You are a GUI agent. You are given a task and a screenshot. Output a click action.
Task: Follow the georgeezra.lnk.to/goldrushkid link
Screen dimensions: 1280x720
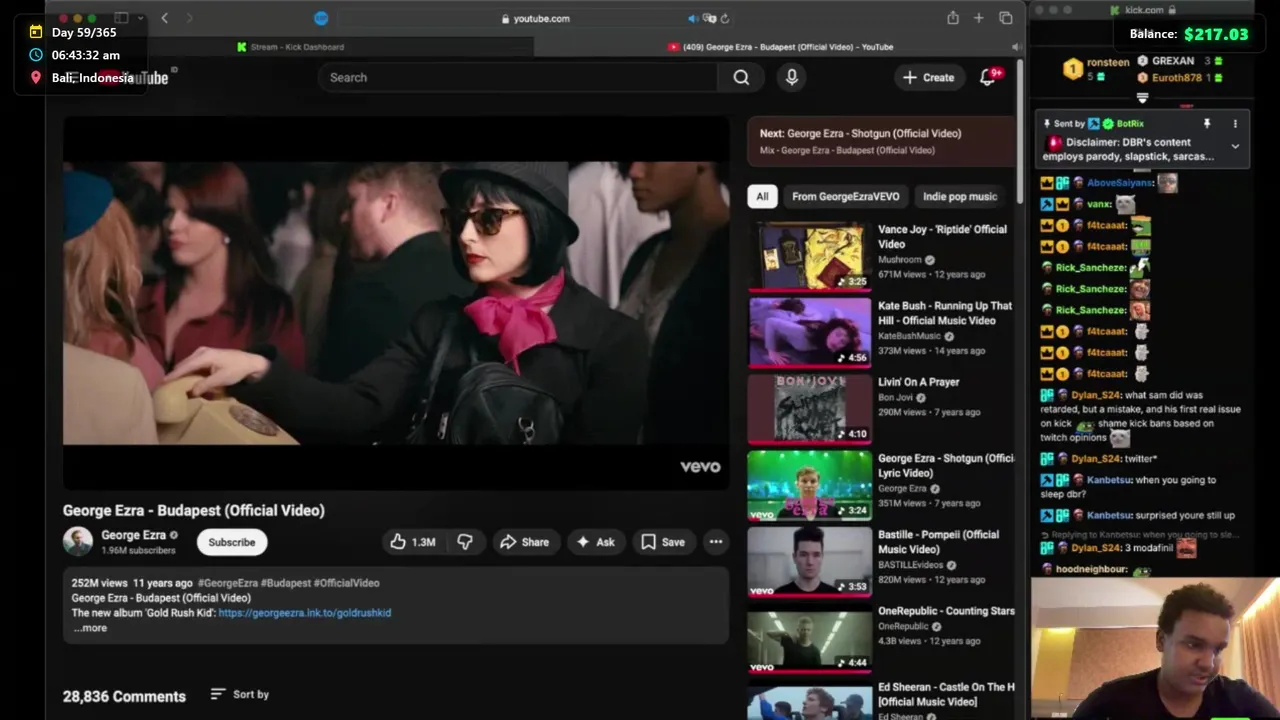click(x=305, y=613)
